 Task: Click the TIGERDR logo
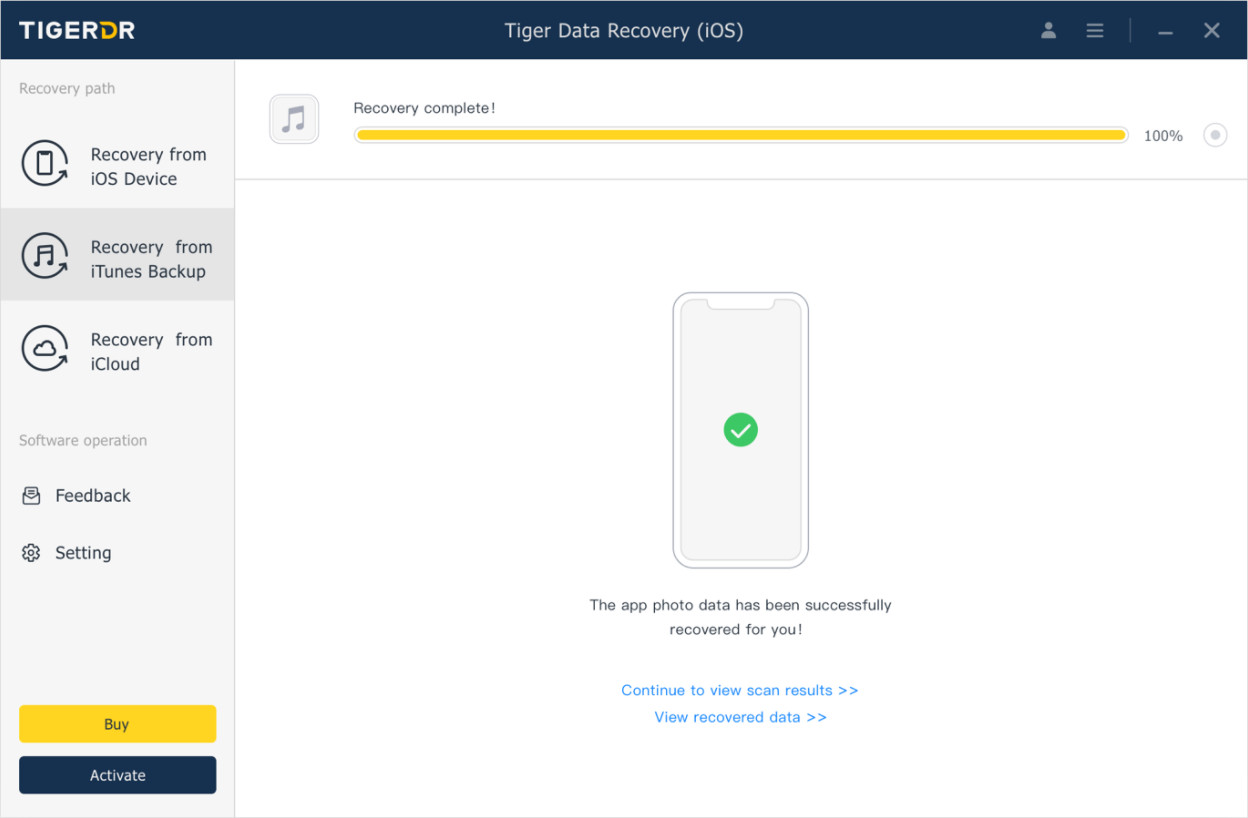point(77,30)
